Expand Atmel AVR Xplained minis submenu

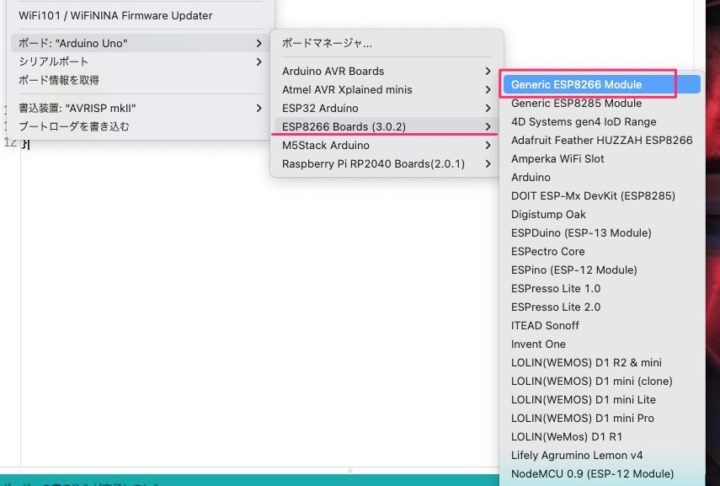click(345, 90)
